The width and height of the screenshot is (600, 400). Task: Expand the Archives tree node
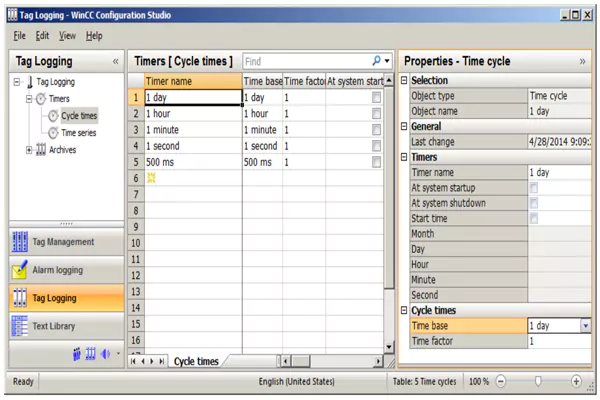pyautogui.click(x=29, y=150)
